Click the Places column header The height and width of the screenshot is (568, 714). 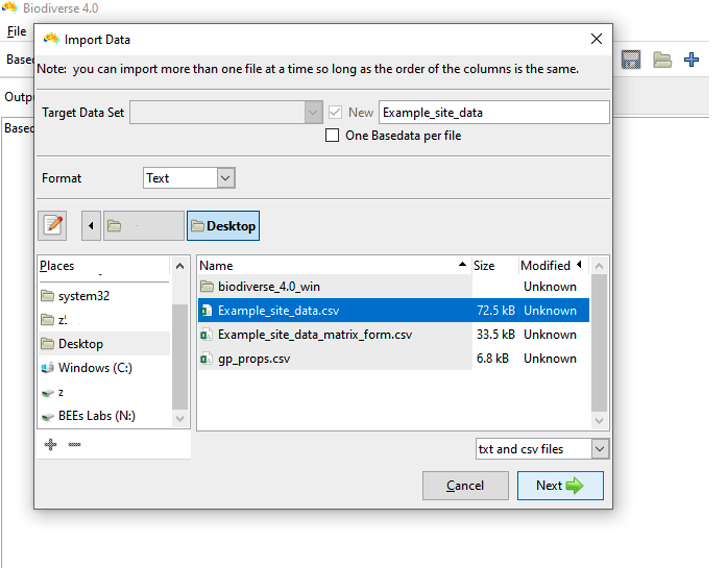pos(104,266)
